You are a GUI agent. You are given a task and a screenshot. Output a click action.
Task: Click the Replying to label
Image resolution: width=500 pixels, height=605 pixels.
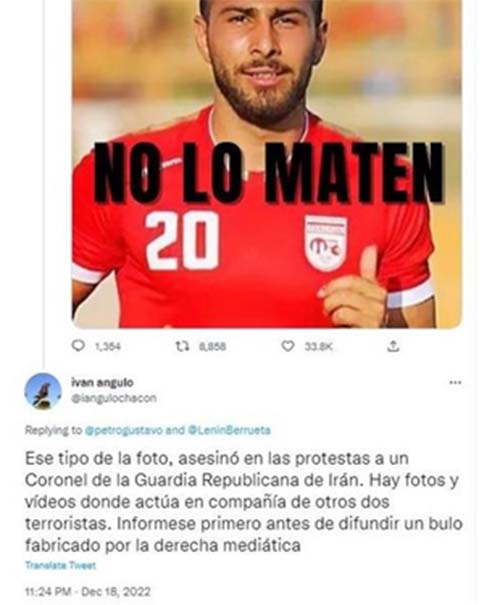click(x=53, y=430)
